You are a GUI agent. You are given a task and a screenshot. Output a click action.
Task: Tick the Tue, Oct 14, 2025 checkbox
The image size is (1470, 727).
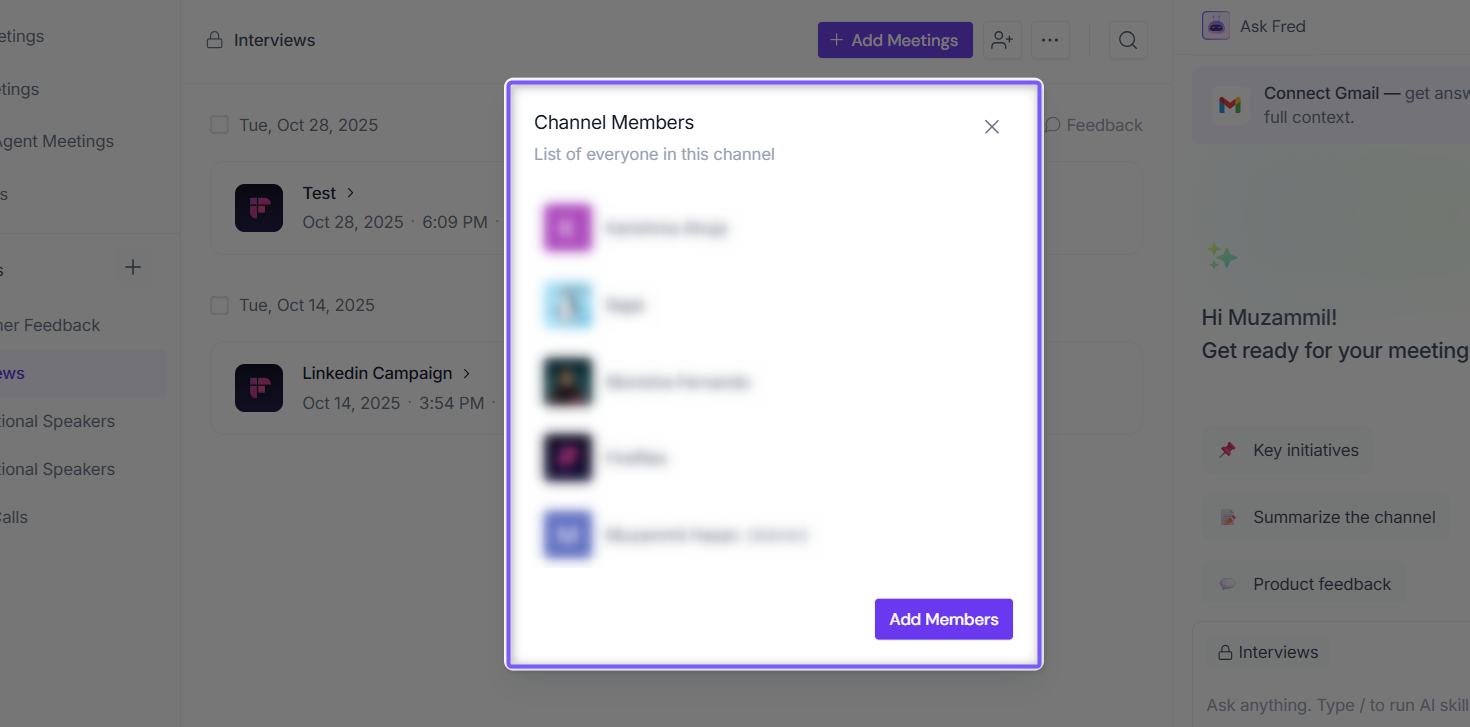(x=219, y=305)
